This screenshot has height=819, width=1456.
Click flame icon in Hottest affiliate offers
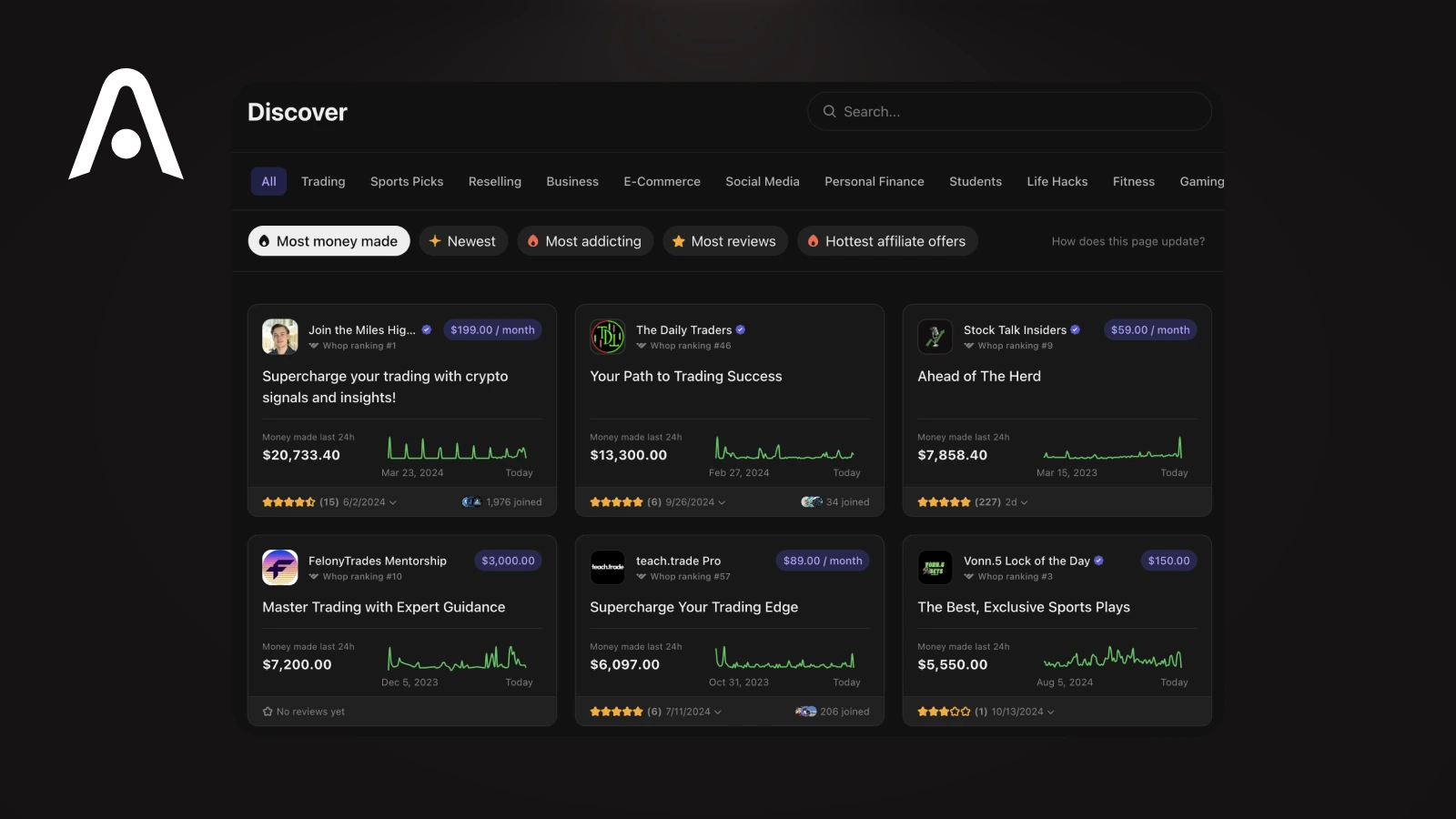pos(813,241)
